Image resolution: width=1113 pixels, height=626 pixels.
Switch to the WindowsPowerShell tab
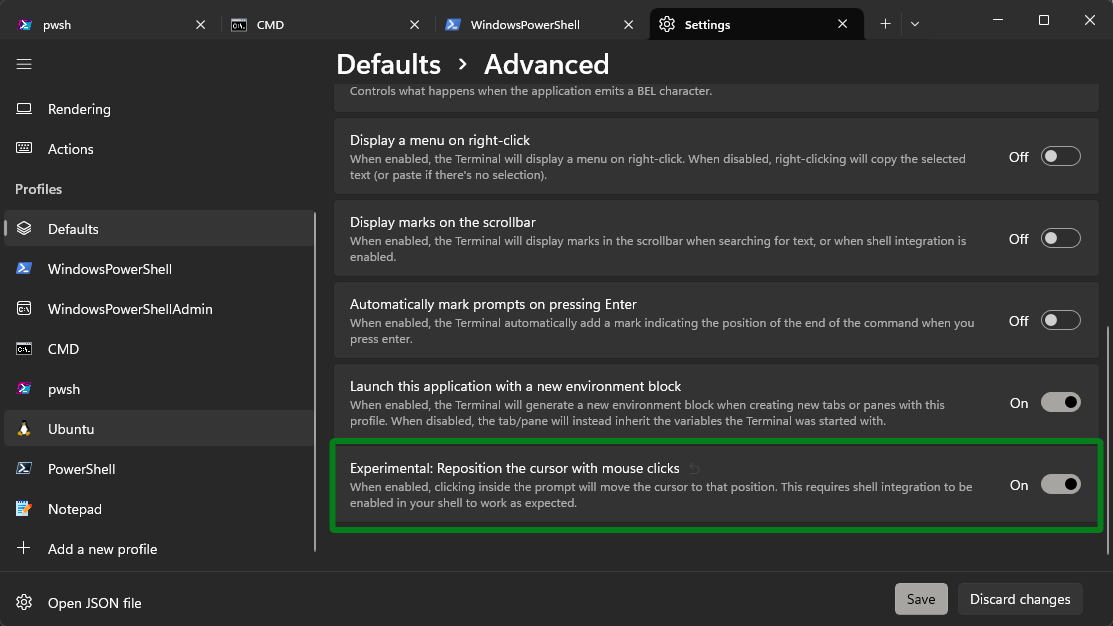540,25
